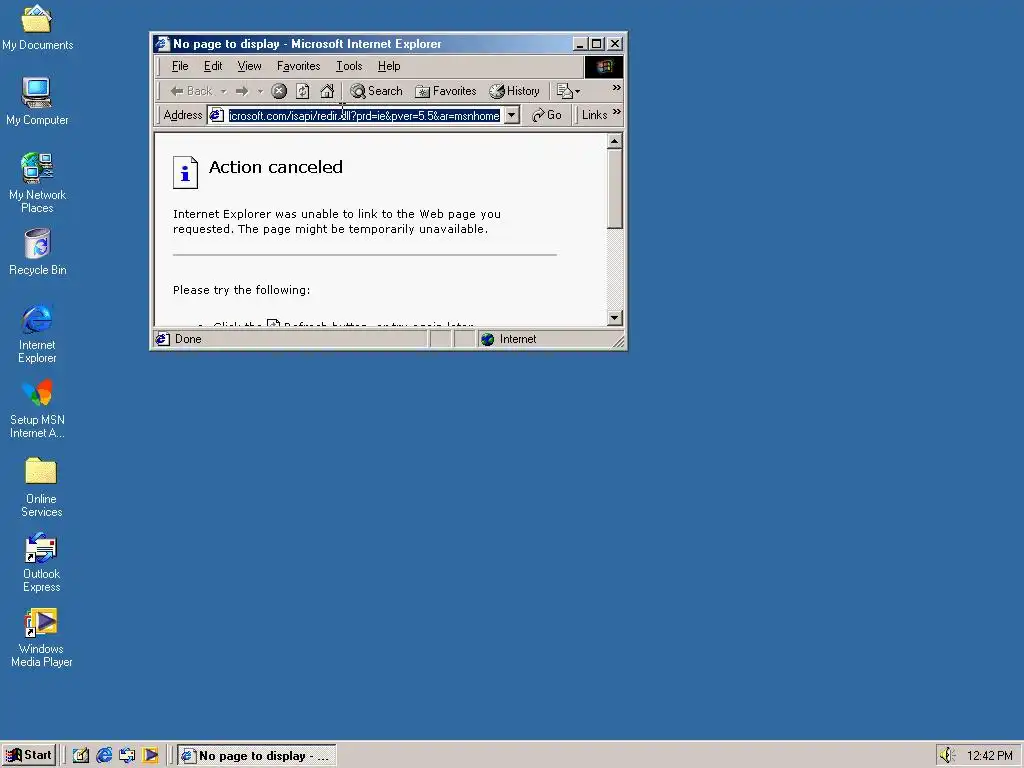Launch Internet Explorer from quick launch
This screenshot has width=1024, height=768.
(104, 756)
